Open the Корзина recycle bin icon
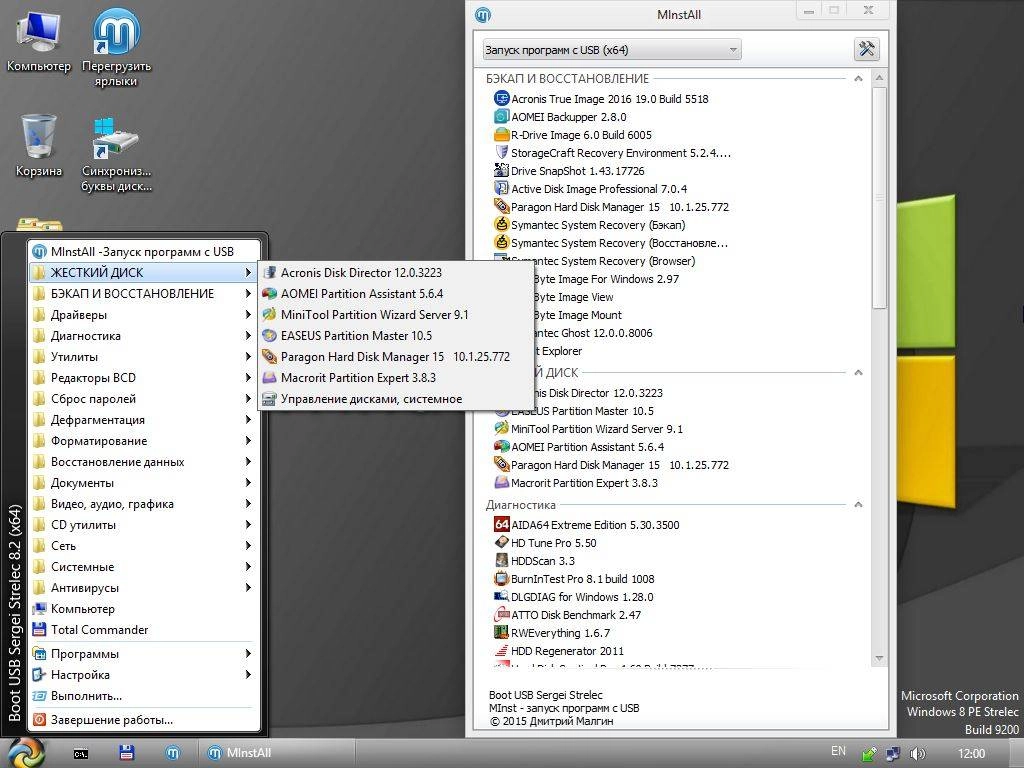 point(39,145)
